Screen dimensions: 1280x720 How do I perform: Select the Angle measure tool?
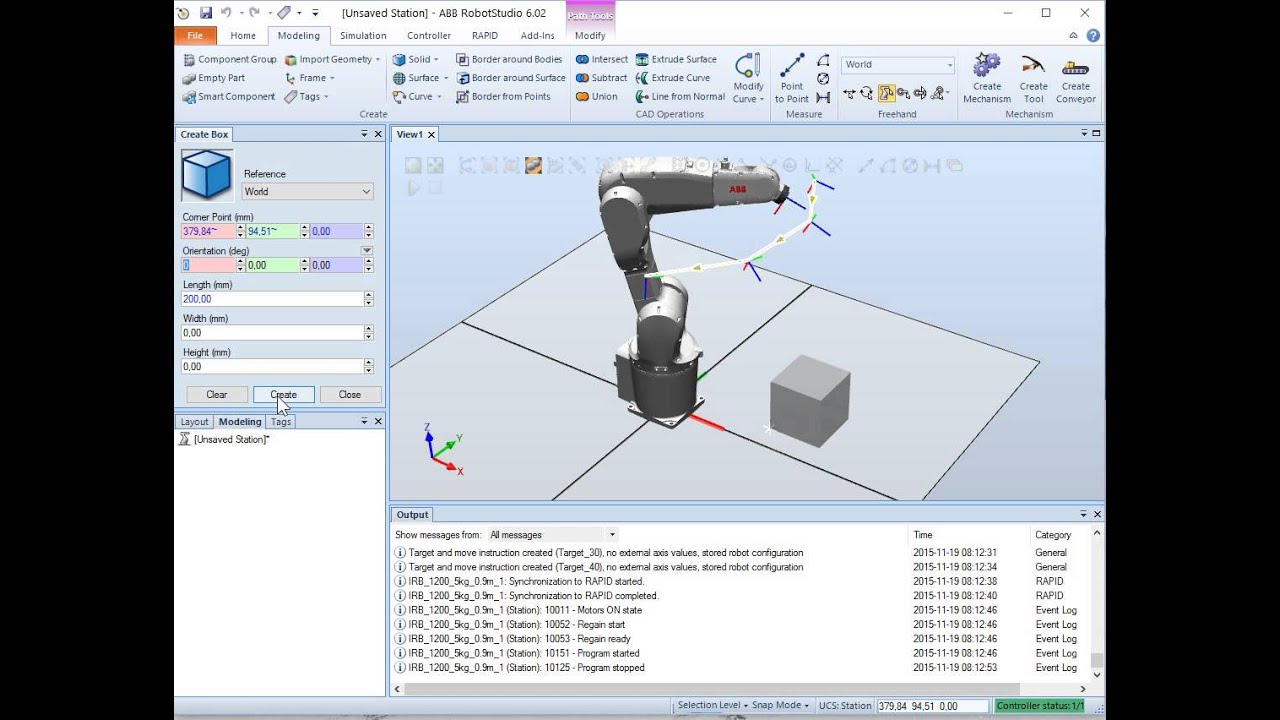[823, 61]
